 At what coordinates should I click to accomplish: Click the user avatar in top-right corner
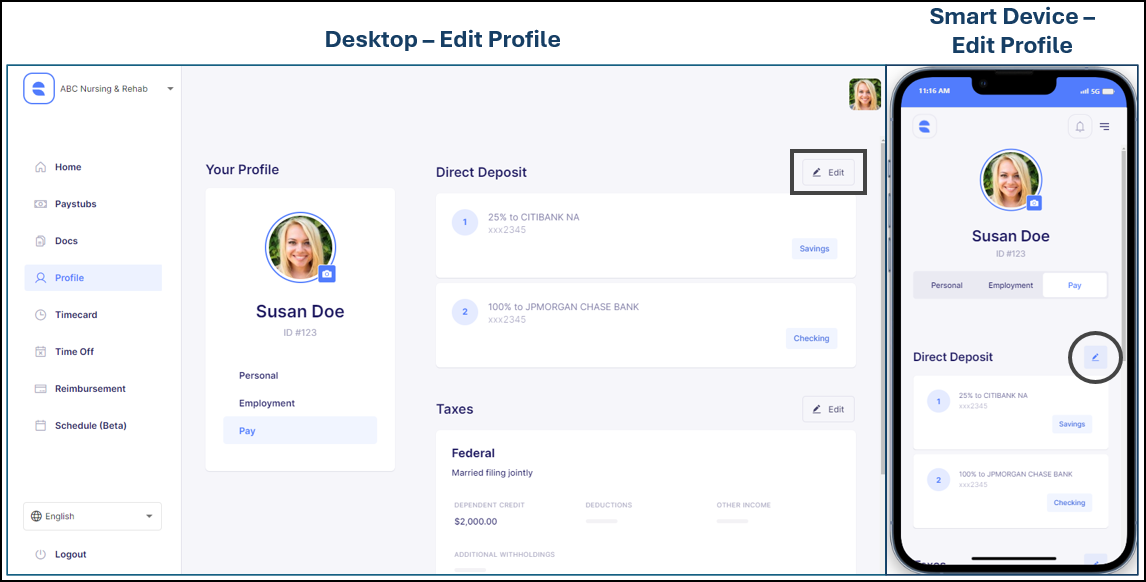point(864,94)
